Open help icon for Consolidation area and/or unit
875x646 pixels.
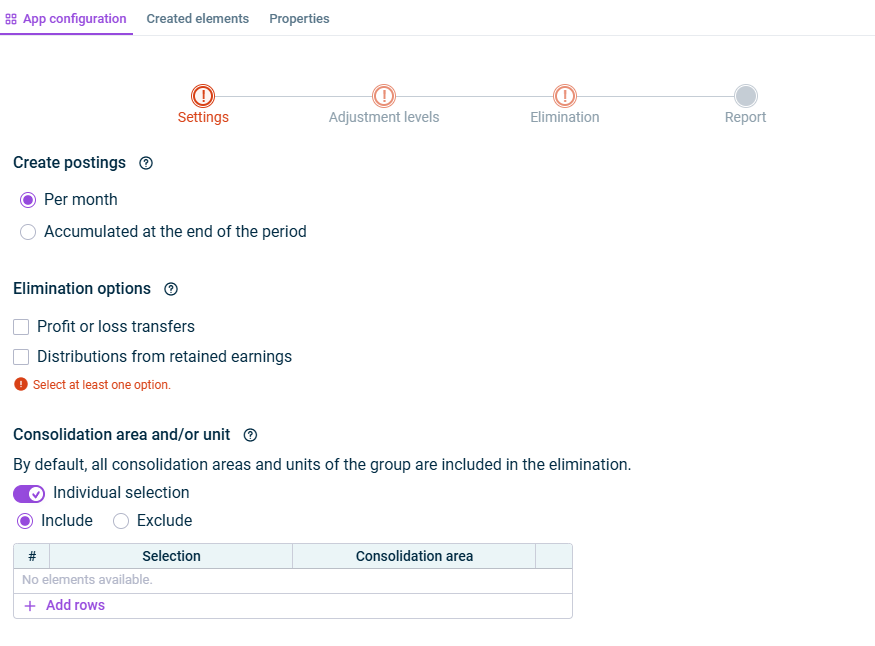click(250, 435)
